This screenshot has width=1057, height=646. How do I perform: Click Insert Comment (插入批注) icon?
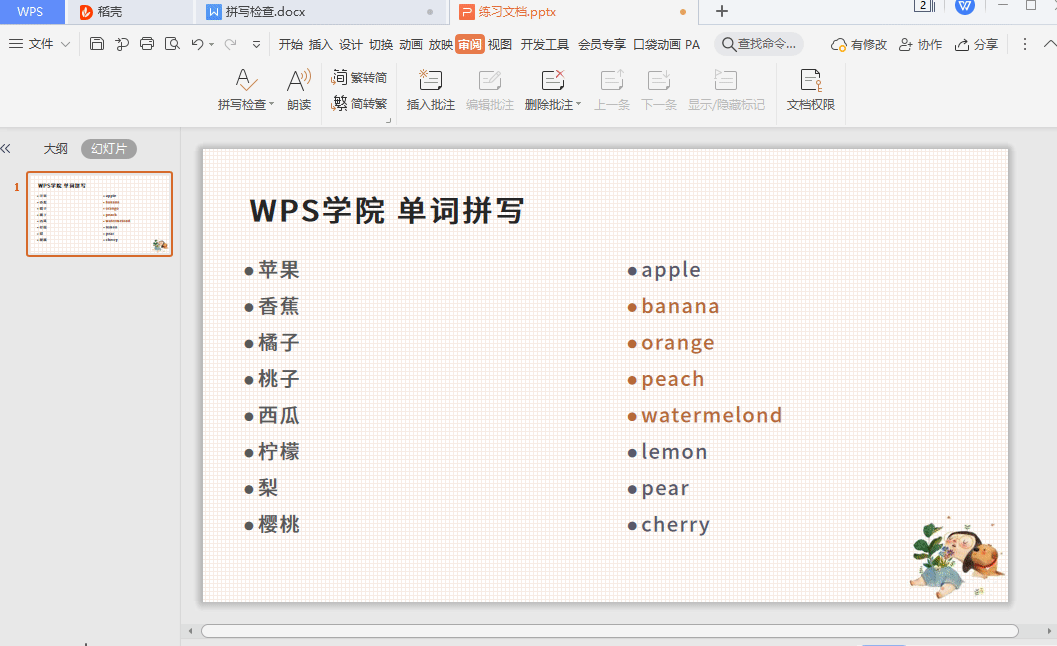(x=430, y=81)
